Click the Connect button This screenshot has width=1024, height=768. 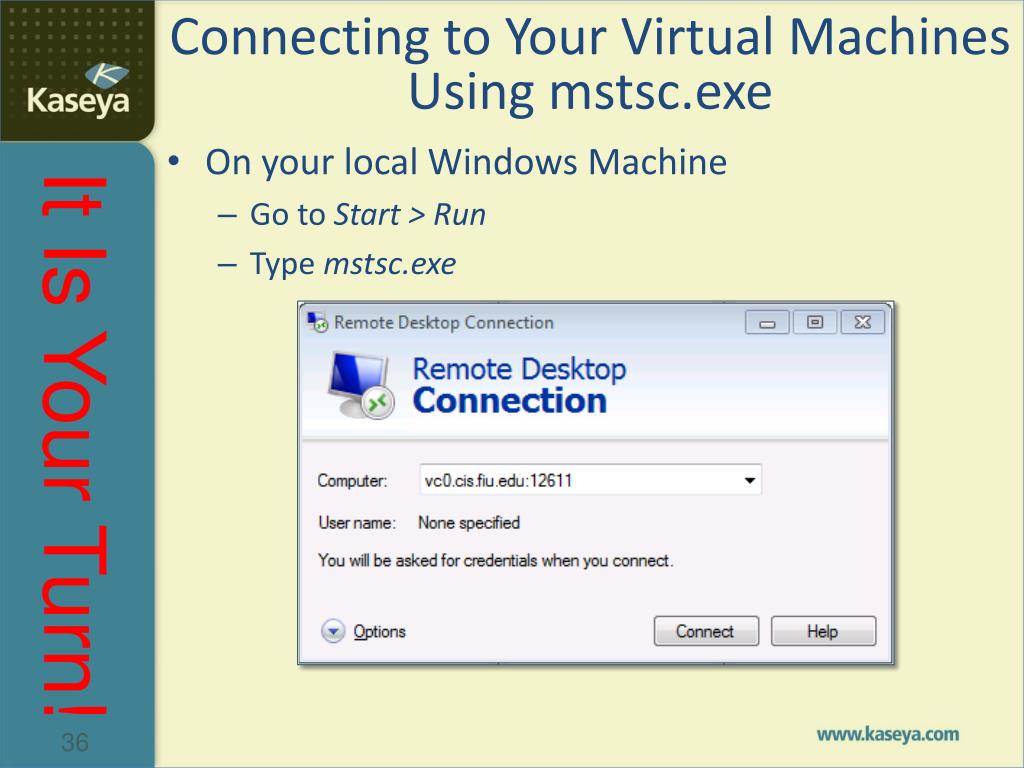coord(706,631)
